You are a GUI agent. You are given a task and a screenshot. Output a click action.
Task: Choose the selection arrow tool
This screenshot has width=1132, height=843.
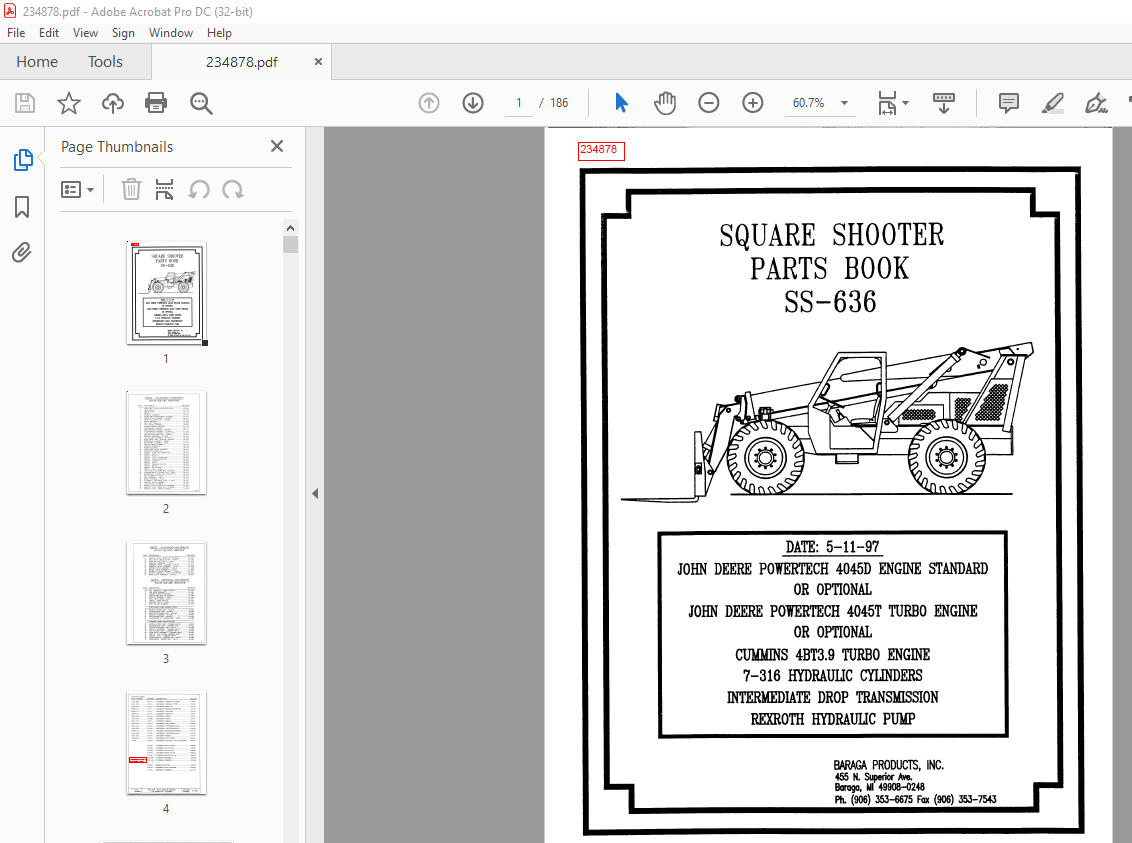621,103
